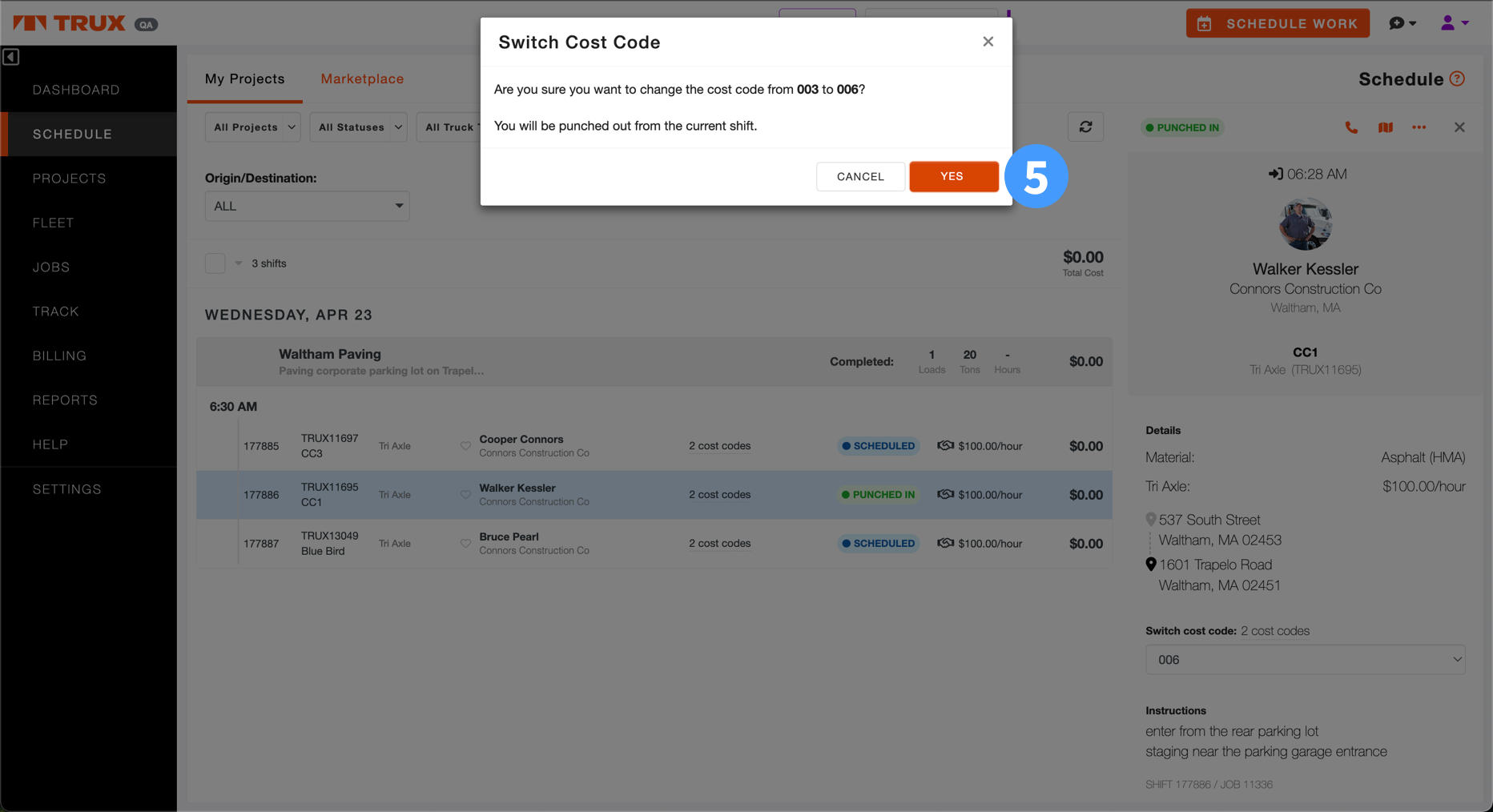Expand the All Projects filter dropdown
Screen dimensions: 1493x812
(x=253, y=127)
